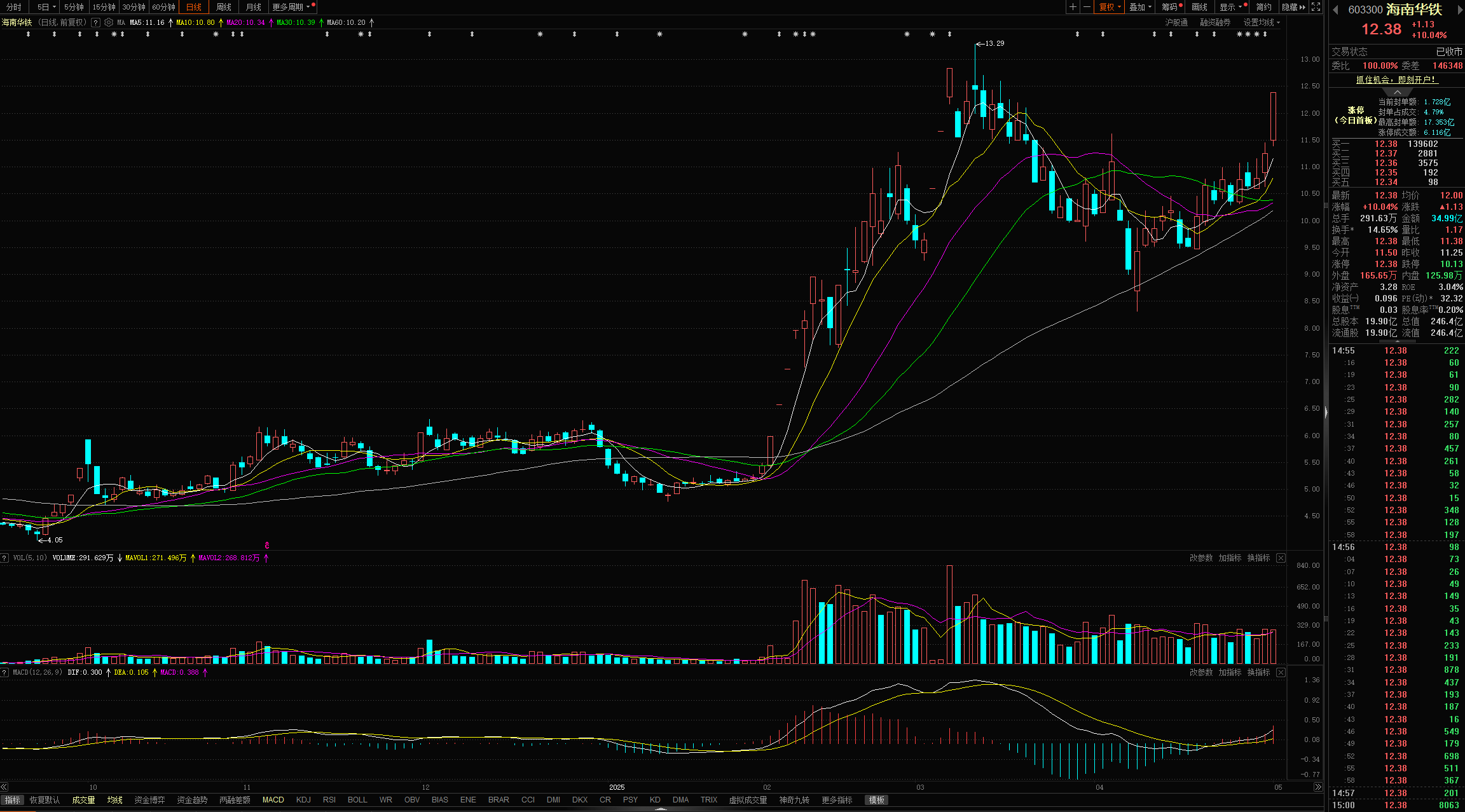Open 更多指标 more indicators
The height and width of the screenshot is (812, 1465).
837,800
